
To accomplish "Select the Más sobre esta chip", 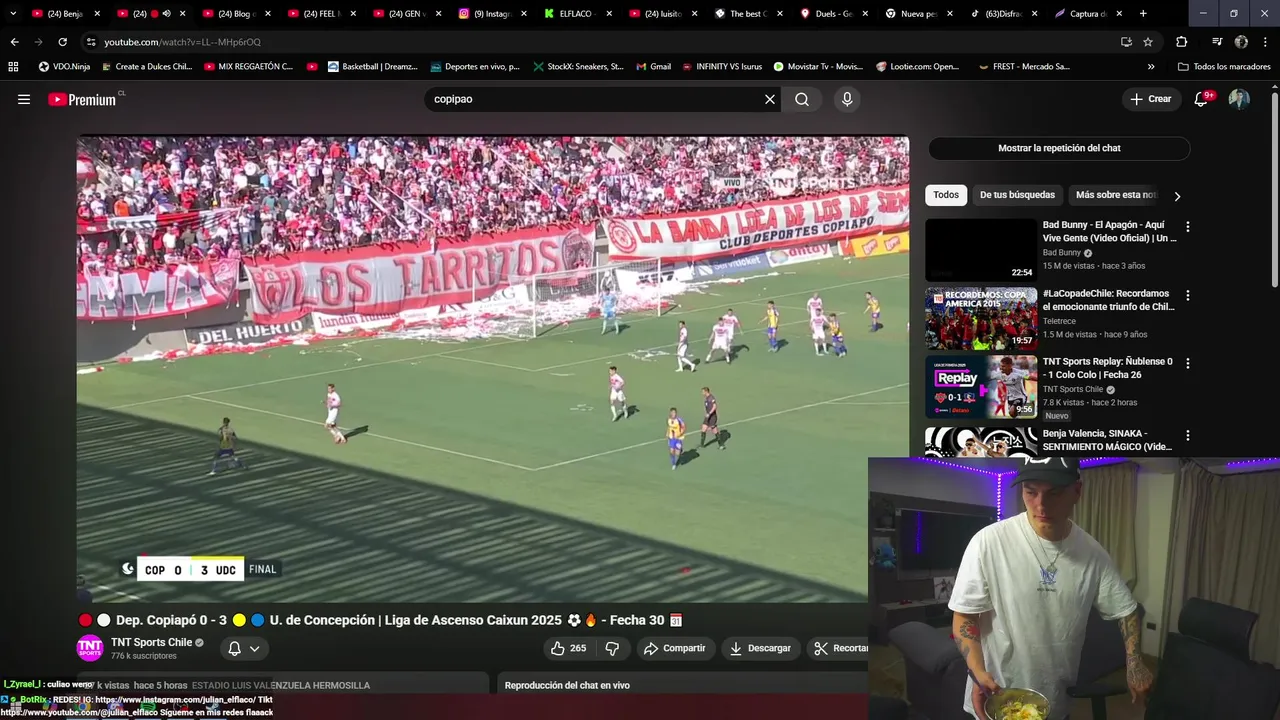I will click(1116, 195).
